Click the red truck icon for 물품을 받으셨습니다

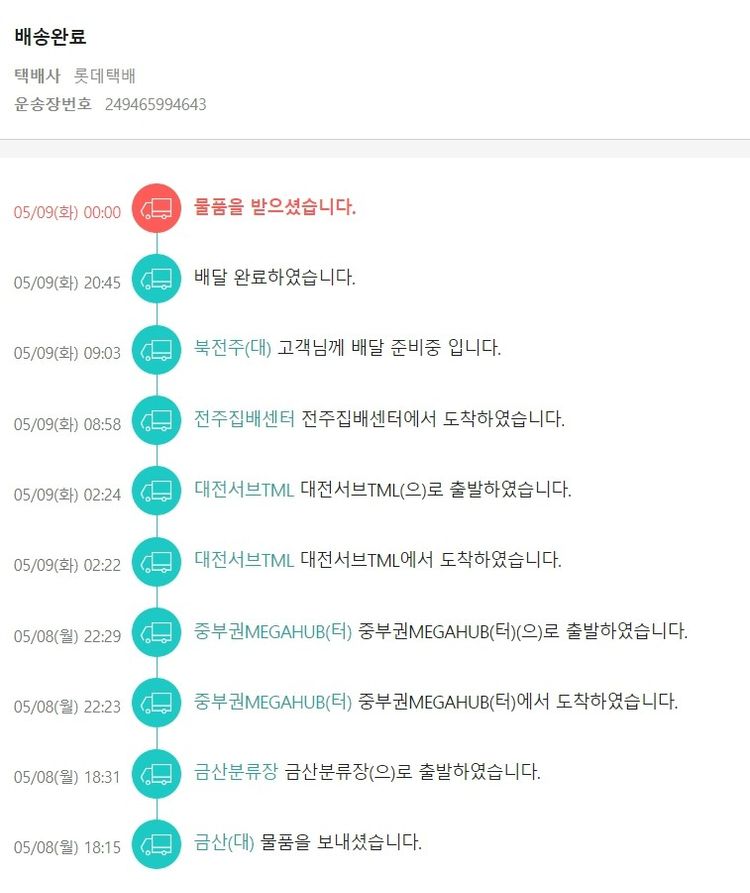pyautogui.click(x=157, y=208)
